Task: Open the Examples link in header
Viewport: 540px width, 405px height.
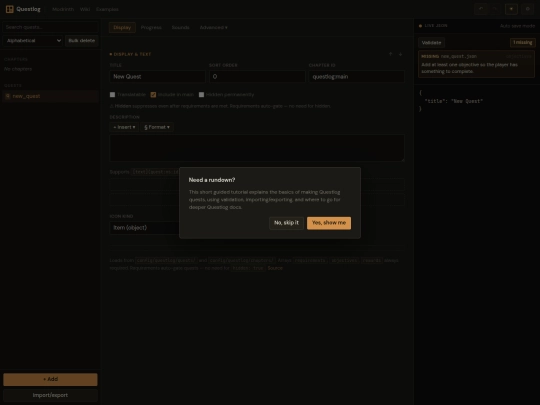Action: coord(107,9)
